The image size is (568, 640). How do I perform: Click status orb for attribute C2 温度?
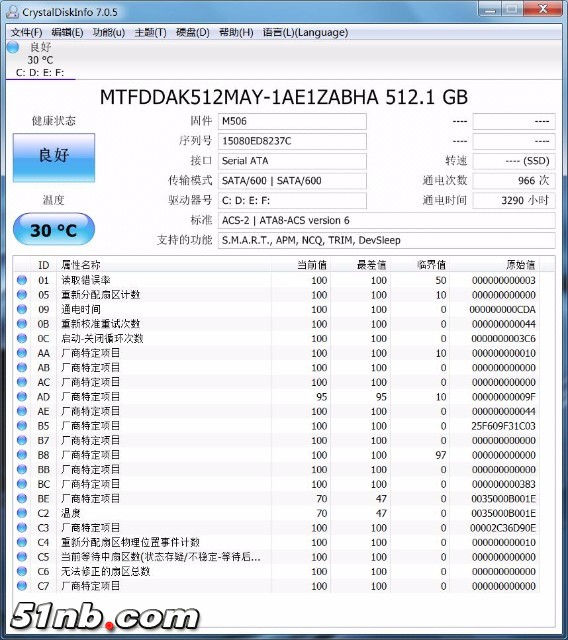tap(22, 513)
